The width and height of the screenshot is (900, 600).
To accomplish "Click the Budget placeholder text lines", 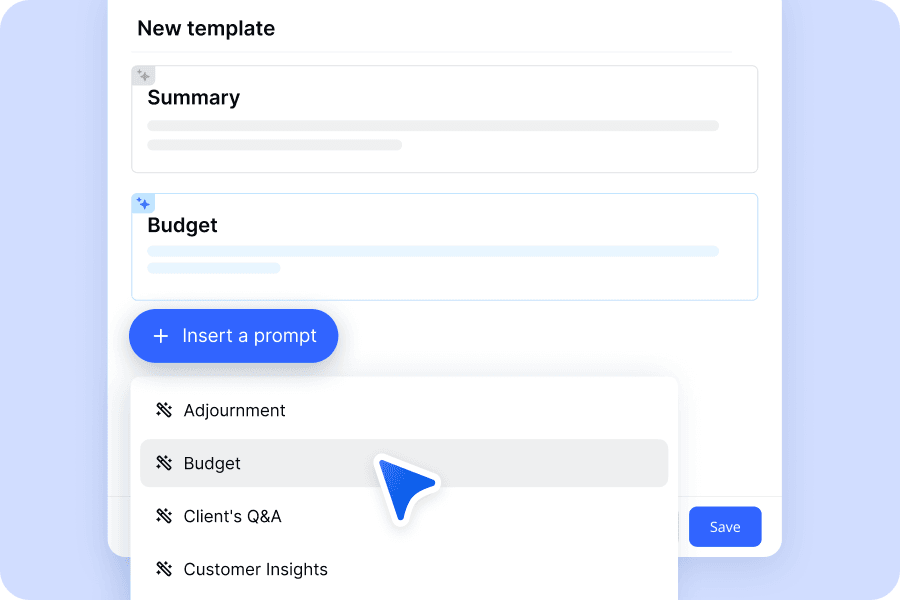I will tap(433, 260).
